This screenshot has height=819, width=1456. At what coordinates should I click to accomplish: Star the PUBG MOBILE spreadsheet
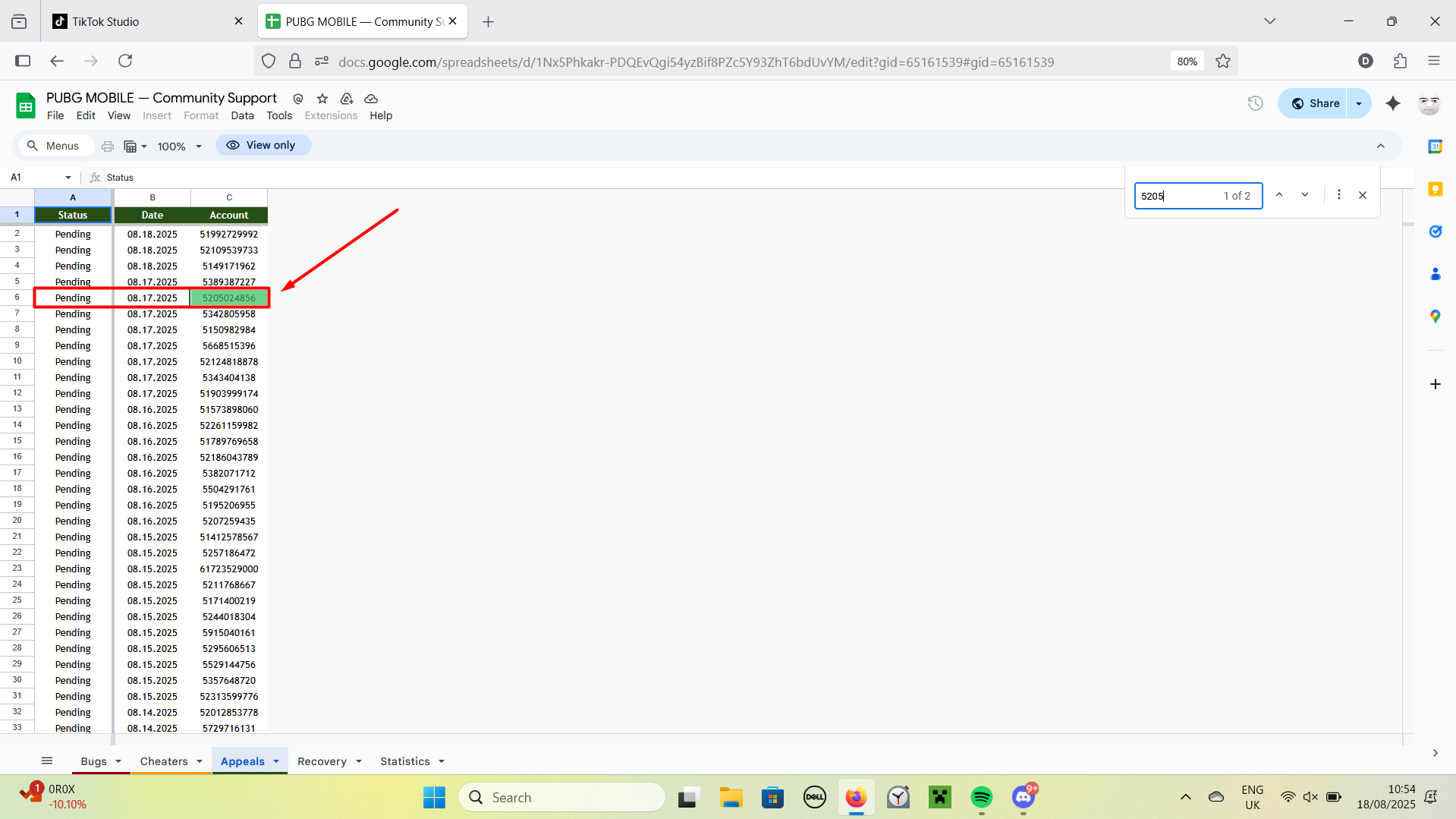tap(322, 99)
